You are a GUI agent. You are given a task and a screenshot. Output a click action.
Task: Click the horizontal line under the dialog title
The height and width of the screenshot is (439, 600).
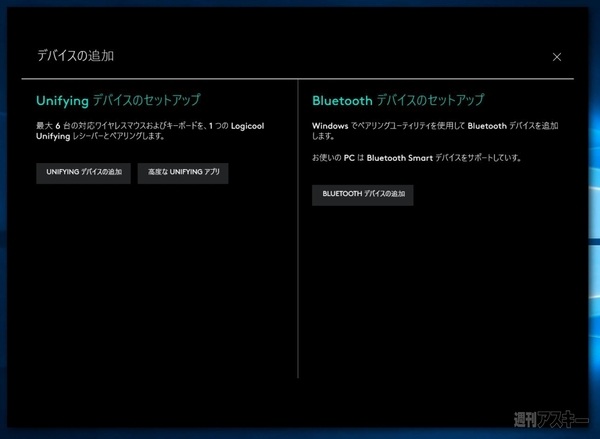(x=298, y=79)
